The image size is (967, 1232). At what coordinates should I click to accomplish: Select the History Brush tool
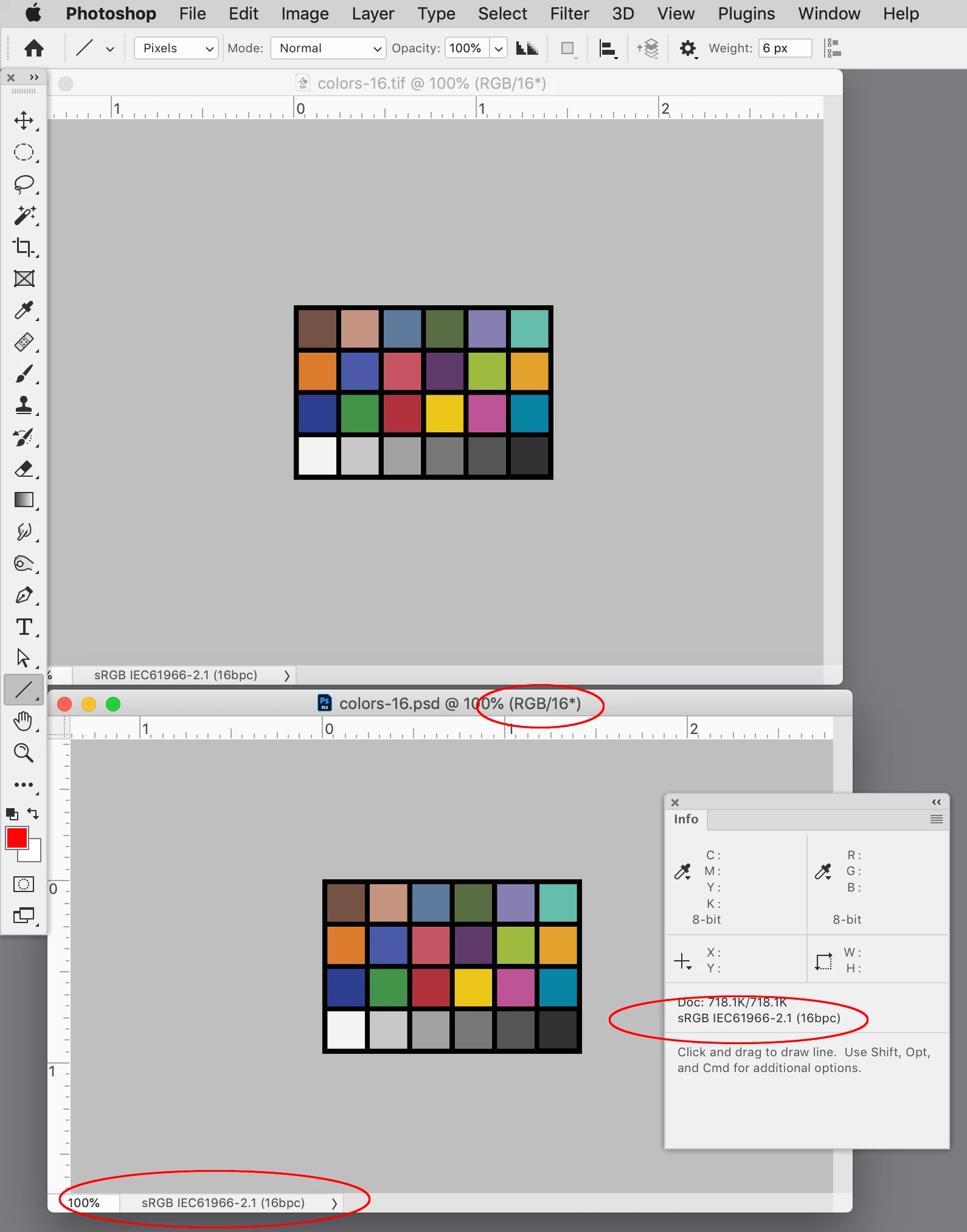pos(24,437)
